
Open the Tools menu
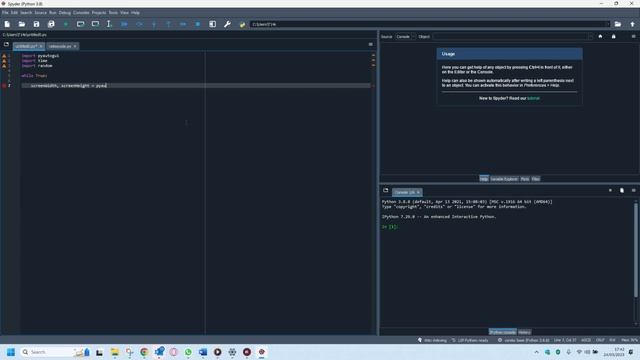pos(113,13)
